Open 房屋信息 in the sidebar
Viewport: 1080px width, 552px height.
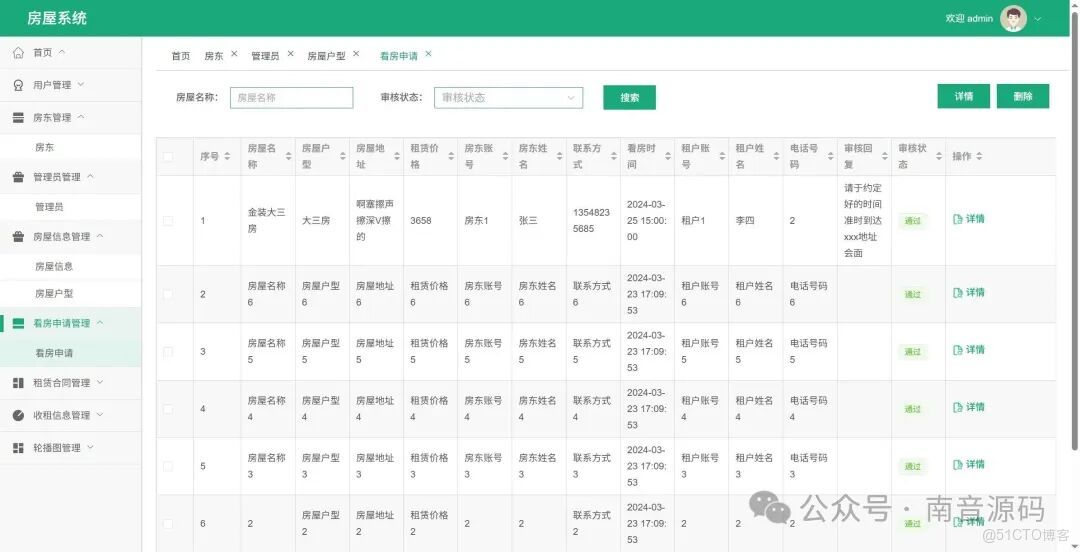point(54,266)
